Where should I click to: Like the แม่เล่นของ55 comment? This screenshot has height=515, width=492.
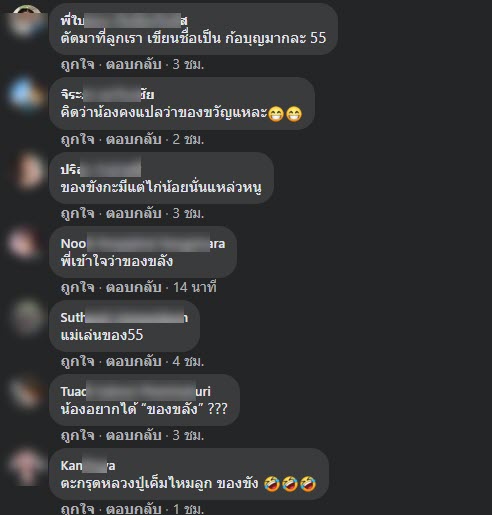click(x=78, y=361)
